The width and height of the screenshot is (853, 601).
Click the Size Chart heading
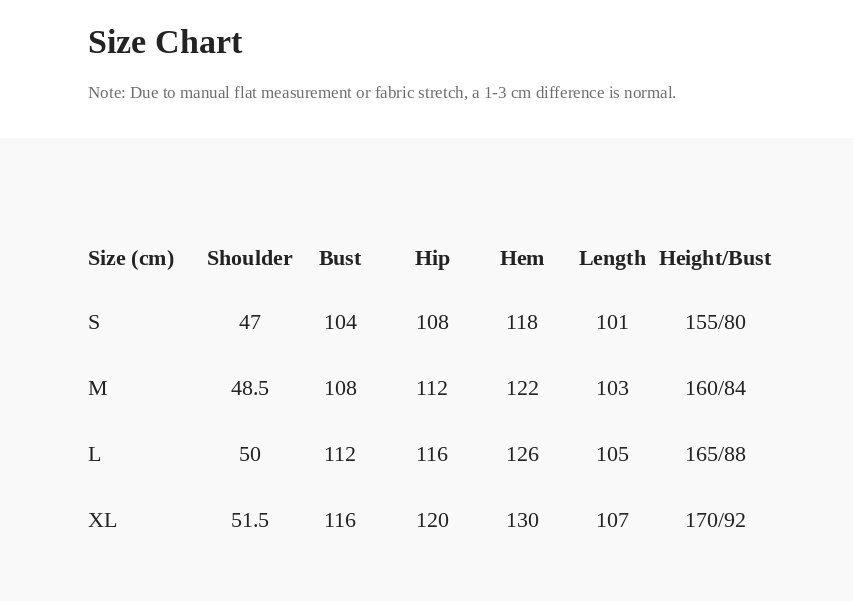[x=165, y=42]
